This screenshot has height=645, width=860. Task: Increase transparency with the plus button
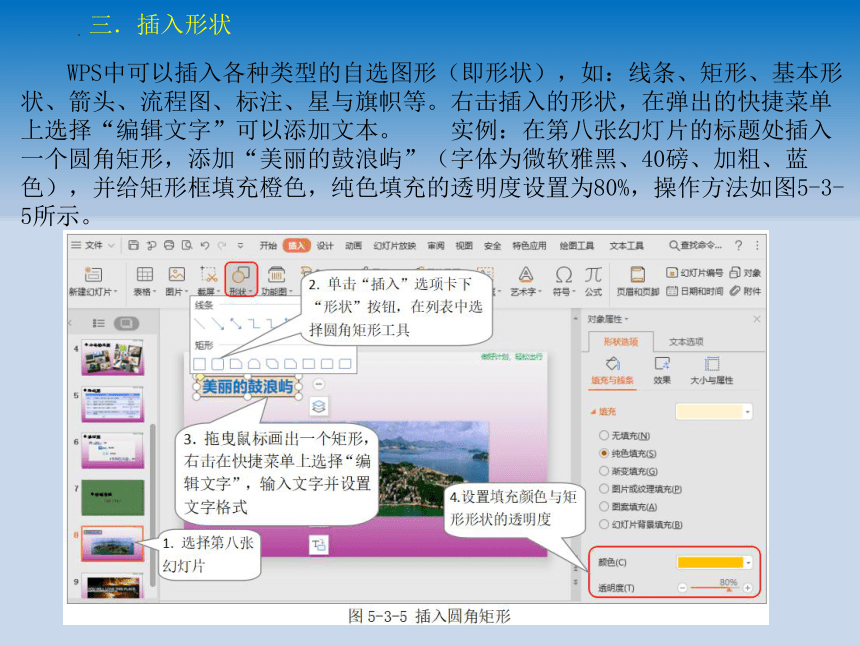pos(747,588)
